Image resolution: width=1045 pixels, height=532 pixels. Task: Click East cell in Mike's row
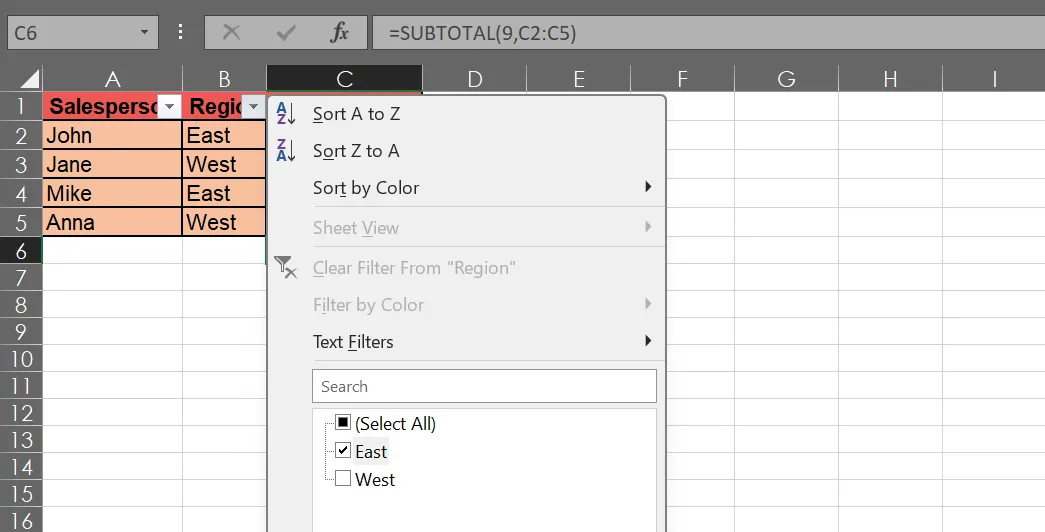click(224, 193)
